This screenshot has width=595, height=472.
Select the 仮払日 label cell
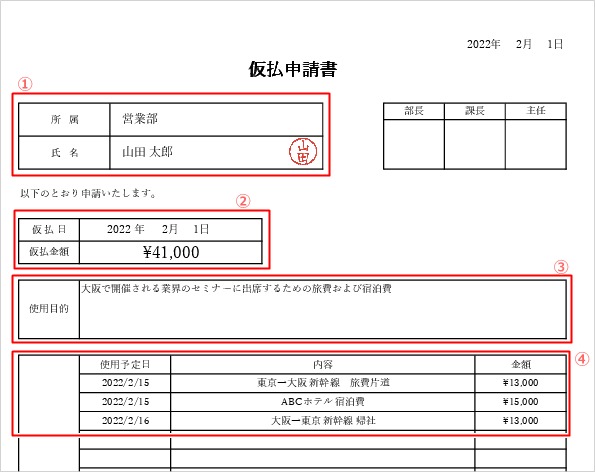point(49,230)
